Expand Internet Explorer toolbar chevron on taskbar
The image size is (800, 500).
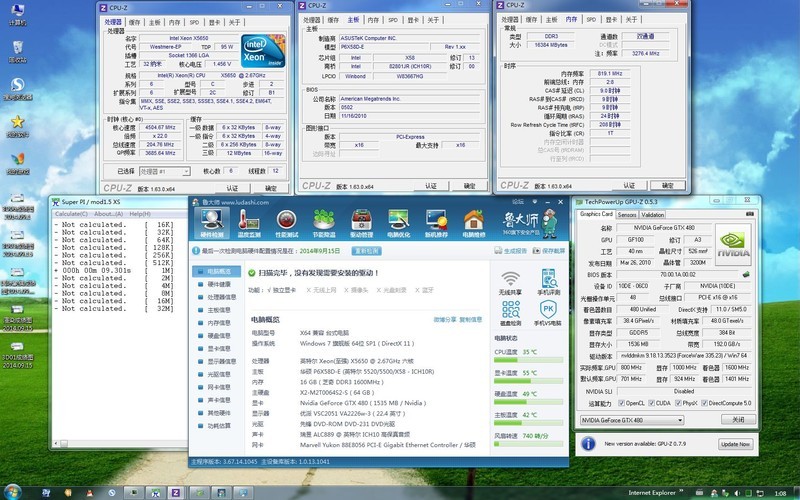(681, 491)
